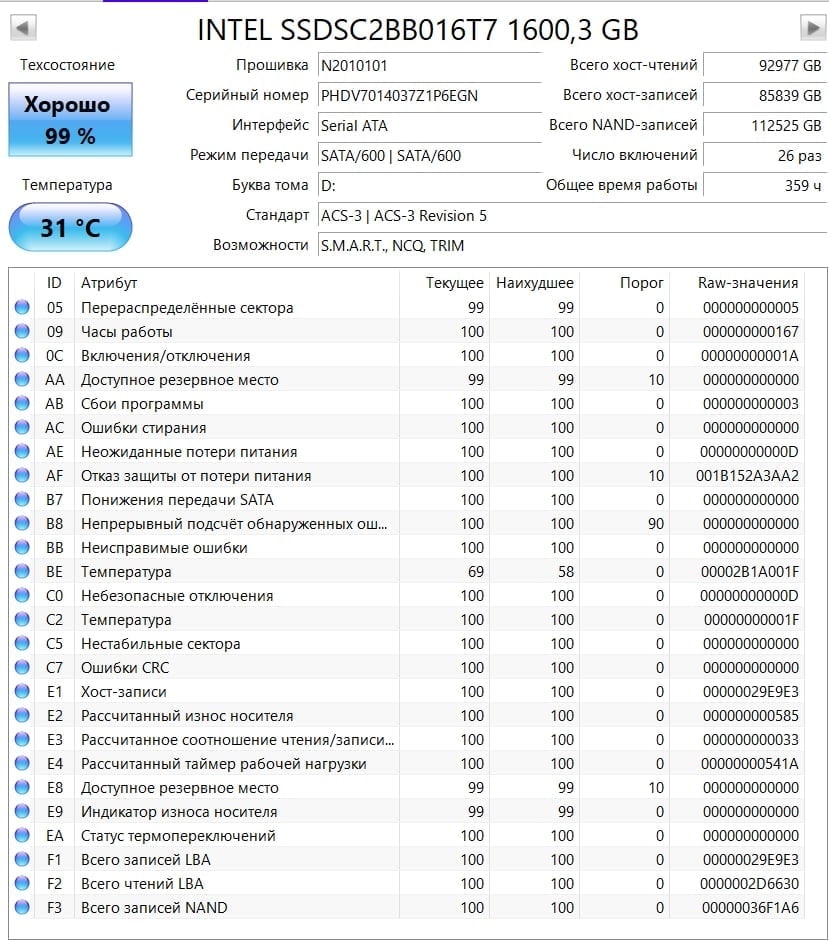
Task: Click total host writes value 85839 GB
Action: [x=765, y=95]
